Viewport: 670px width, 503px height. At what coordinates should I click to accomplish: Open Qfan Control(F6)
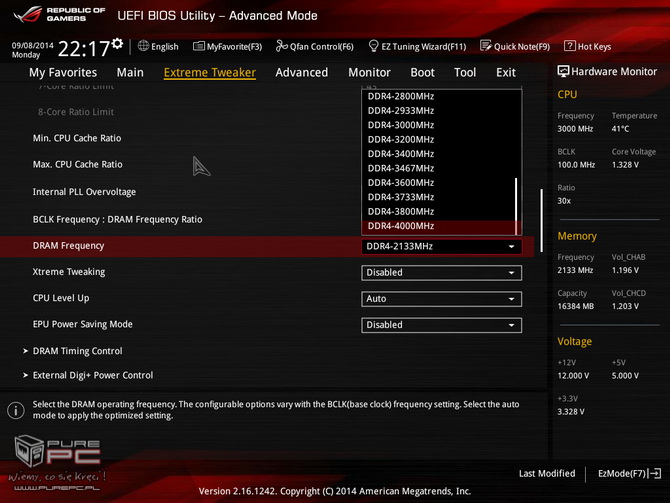314,46
